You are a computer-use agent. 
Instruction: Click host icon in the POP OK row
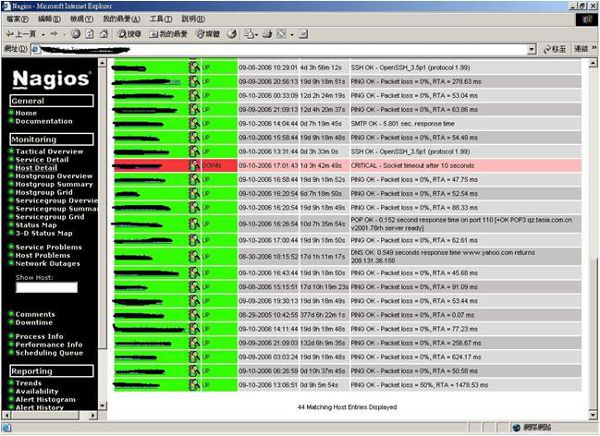pyautogui.click(x=194, y=224)
